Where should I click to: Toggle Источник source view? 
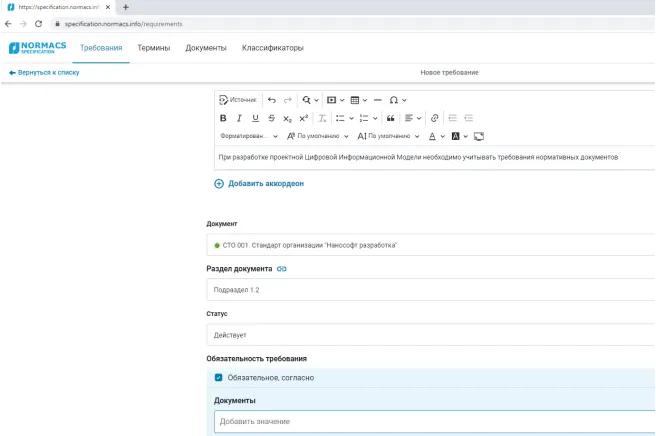tap(238, 100)
